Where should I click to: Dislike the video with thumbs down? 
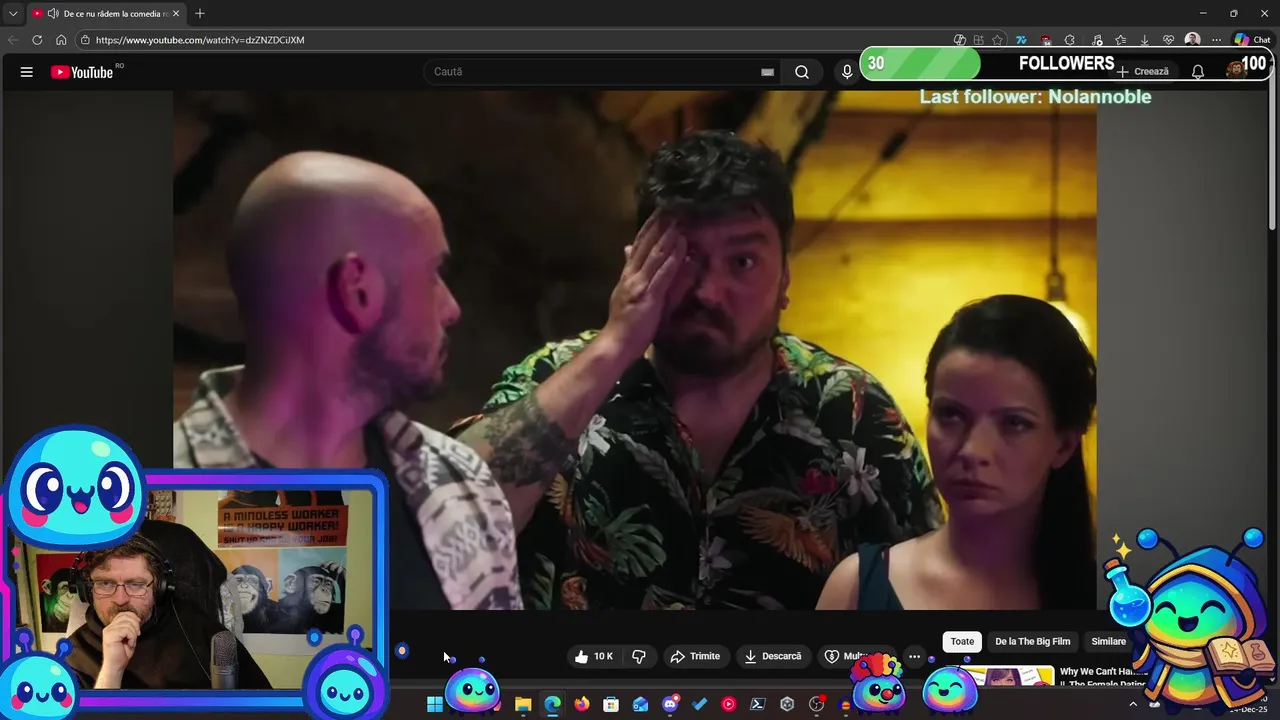638,657
